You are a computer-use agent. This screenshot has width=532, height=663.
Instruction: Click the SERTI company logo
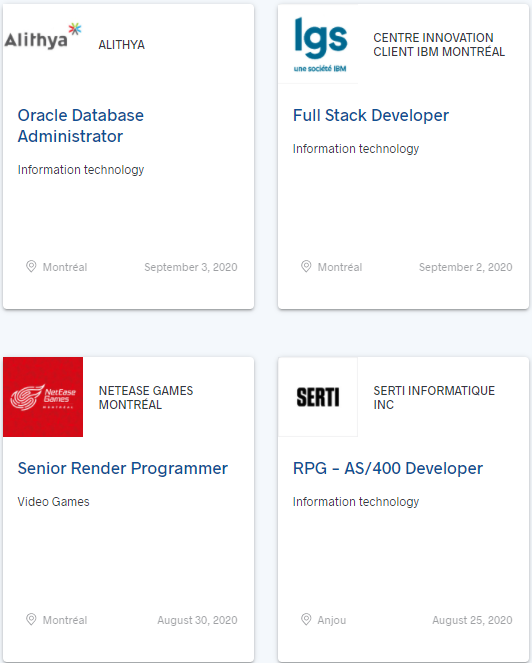[318, 397]
